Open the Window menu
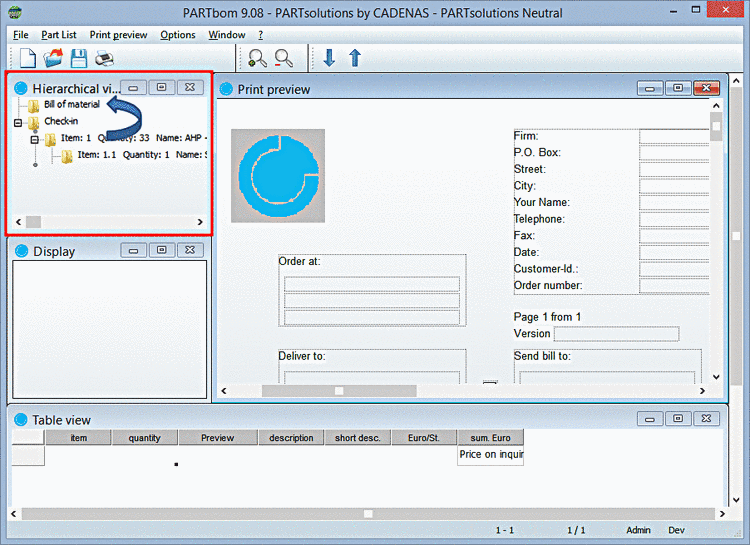750x545 pixels. point(227,35)
